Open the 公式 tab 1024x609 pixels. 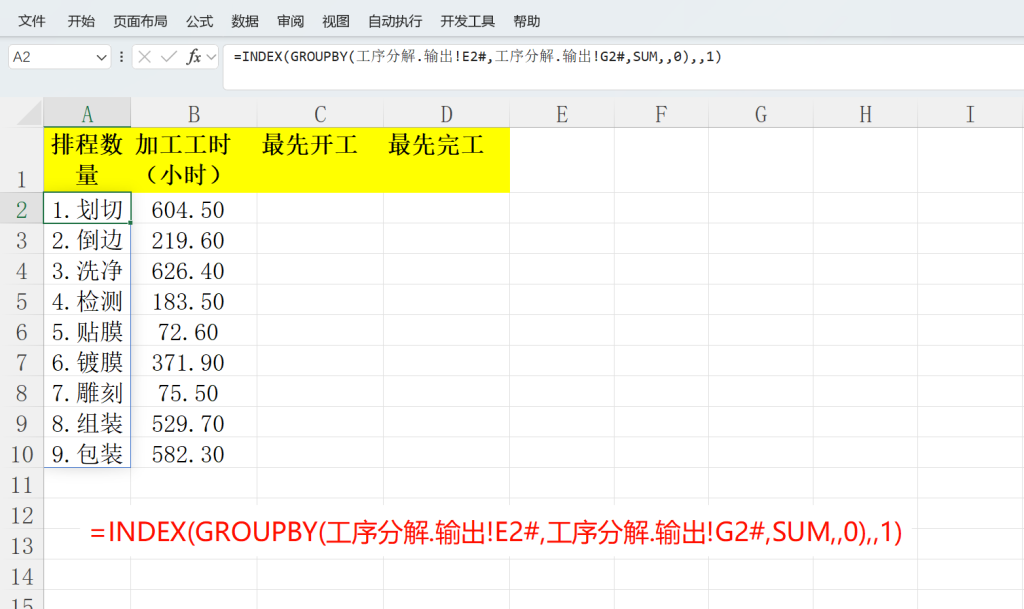click(x=199, y=22)
